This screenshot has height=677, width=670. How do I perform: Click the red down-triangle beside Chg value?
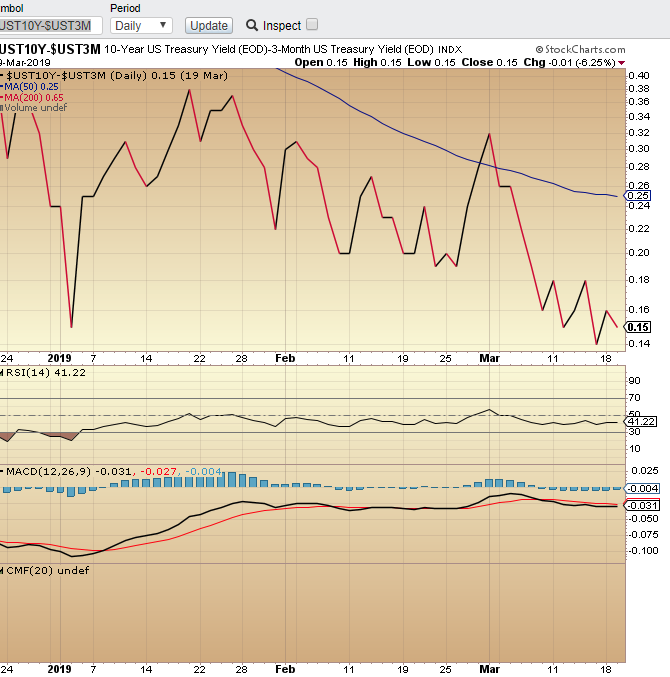pos(621,63)
